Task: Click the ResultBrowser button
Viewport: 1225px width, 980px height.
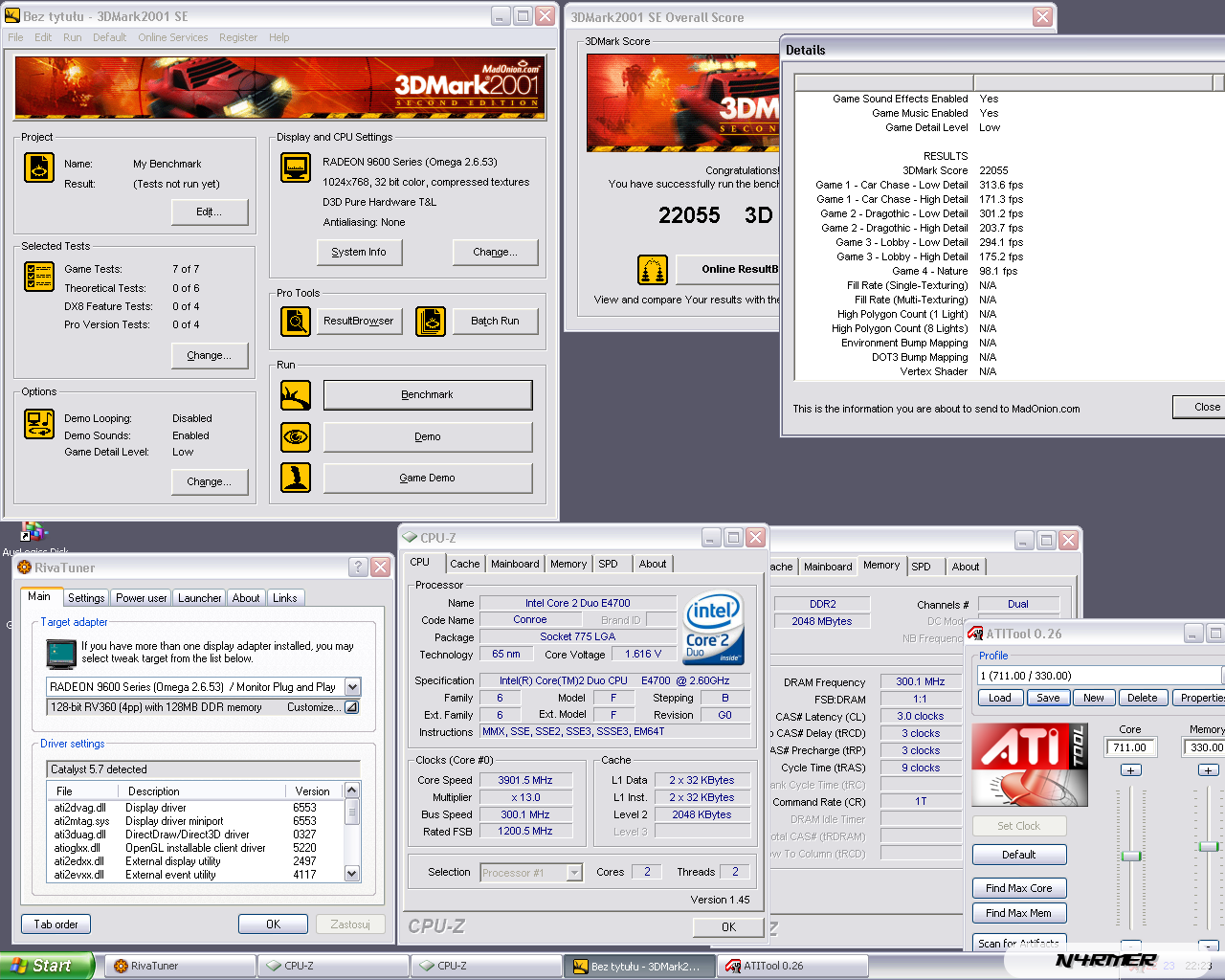Action: [358, 322]
